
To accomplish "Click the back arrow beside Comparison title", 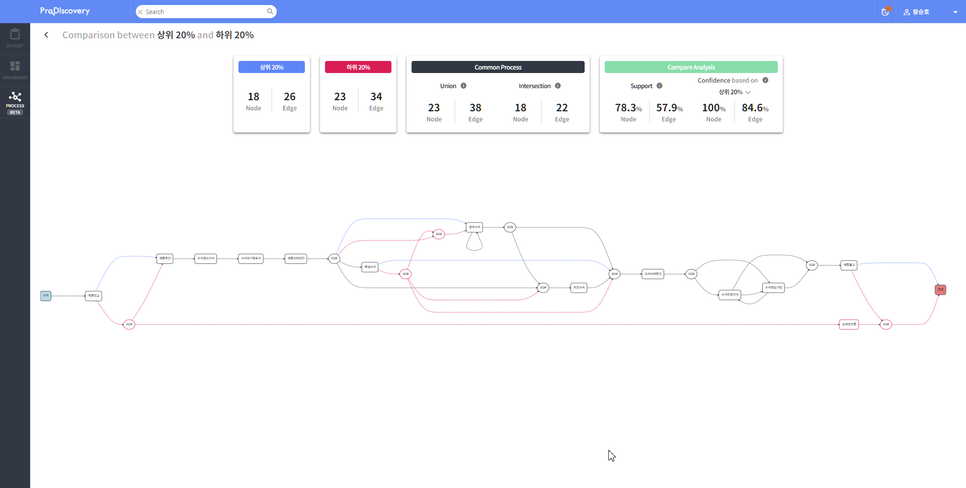I will point(46,35).
